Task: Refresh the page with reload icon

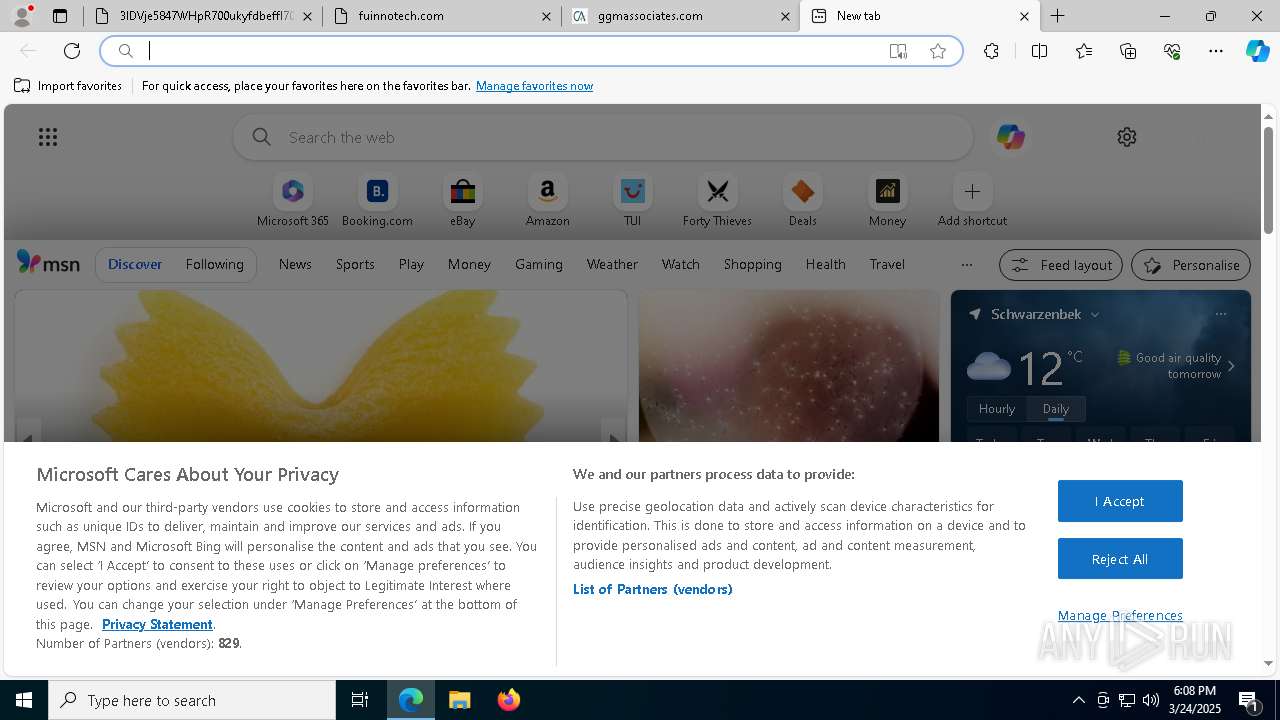Action: [x=72, y=51]
